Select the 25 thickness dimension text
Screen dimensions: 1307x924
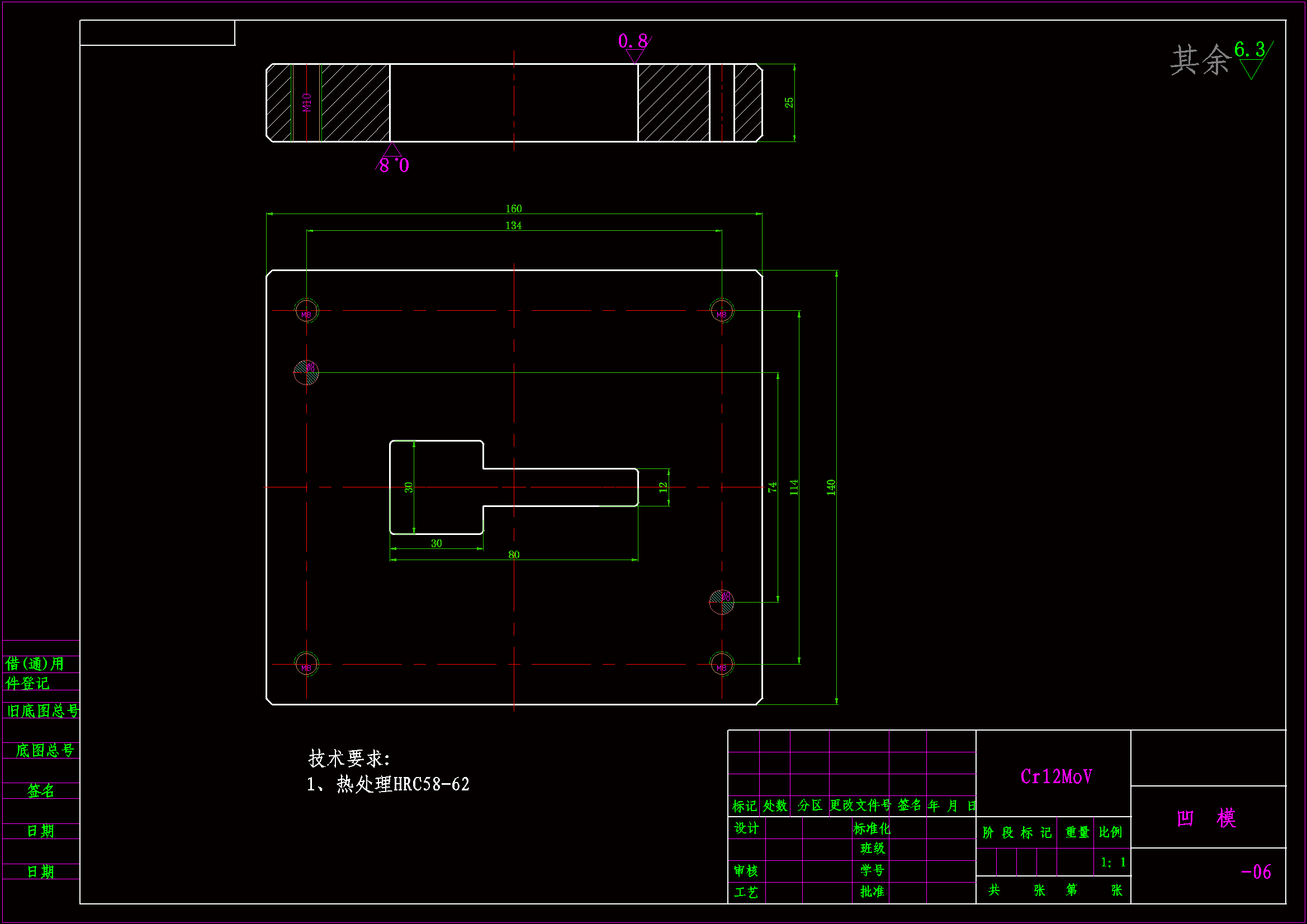(788, 103)
